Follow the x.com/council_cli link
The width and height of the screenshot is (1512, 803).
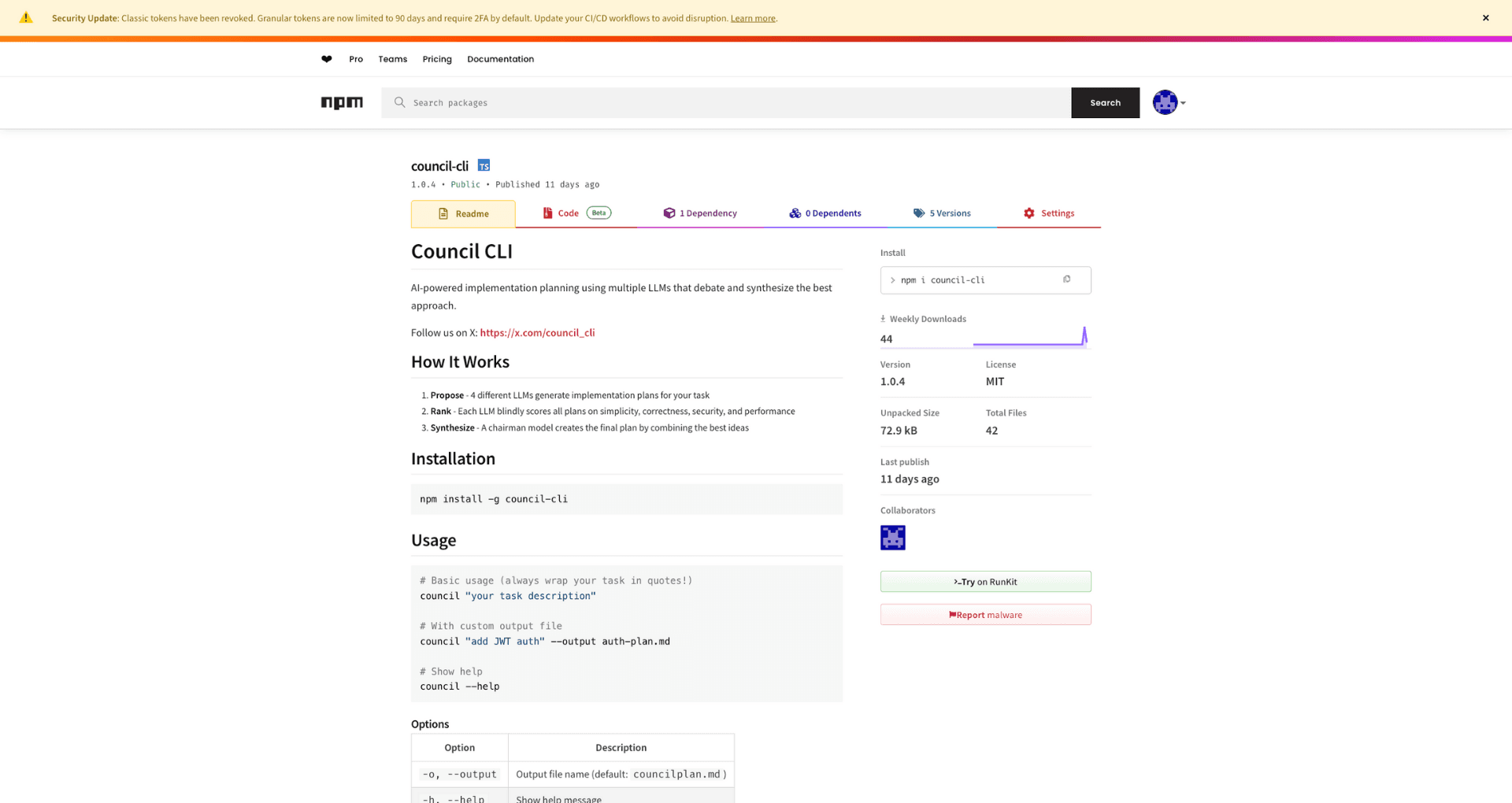pyautogui.click(x=537, y=332)
